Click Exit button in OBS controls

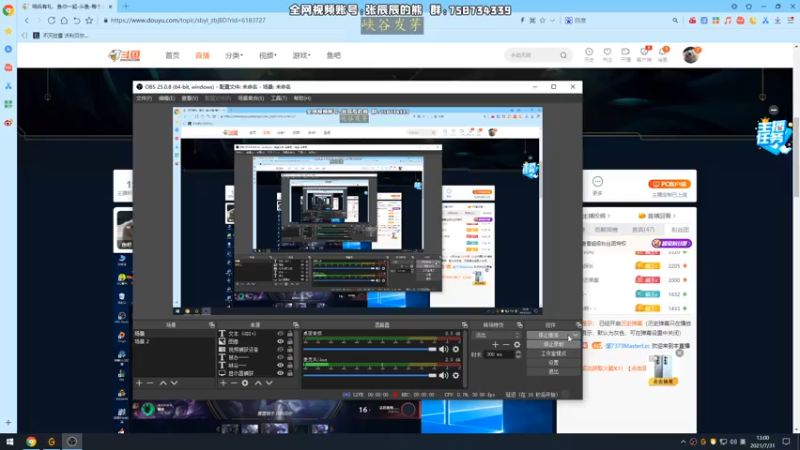pos(553,371)
